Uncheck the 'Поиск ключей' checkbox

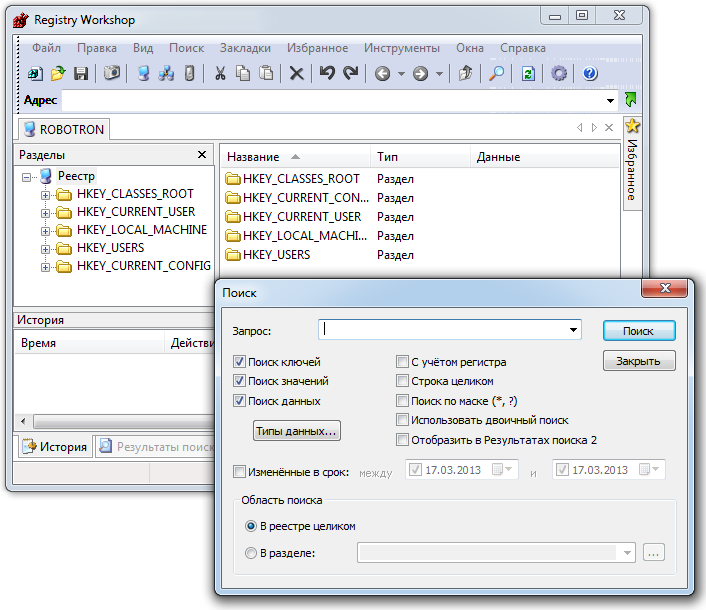click(239, 362)
